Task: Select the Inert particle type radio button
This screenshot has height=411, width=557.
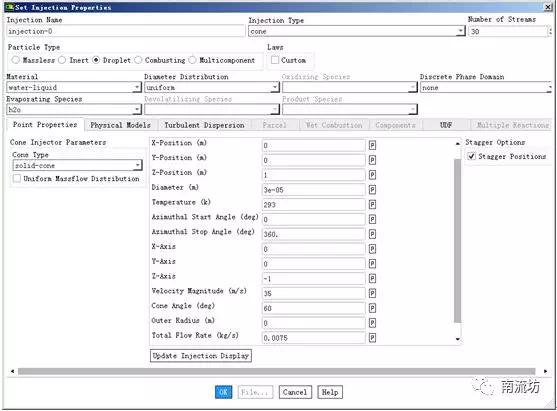Action: (62, 60)
